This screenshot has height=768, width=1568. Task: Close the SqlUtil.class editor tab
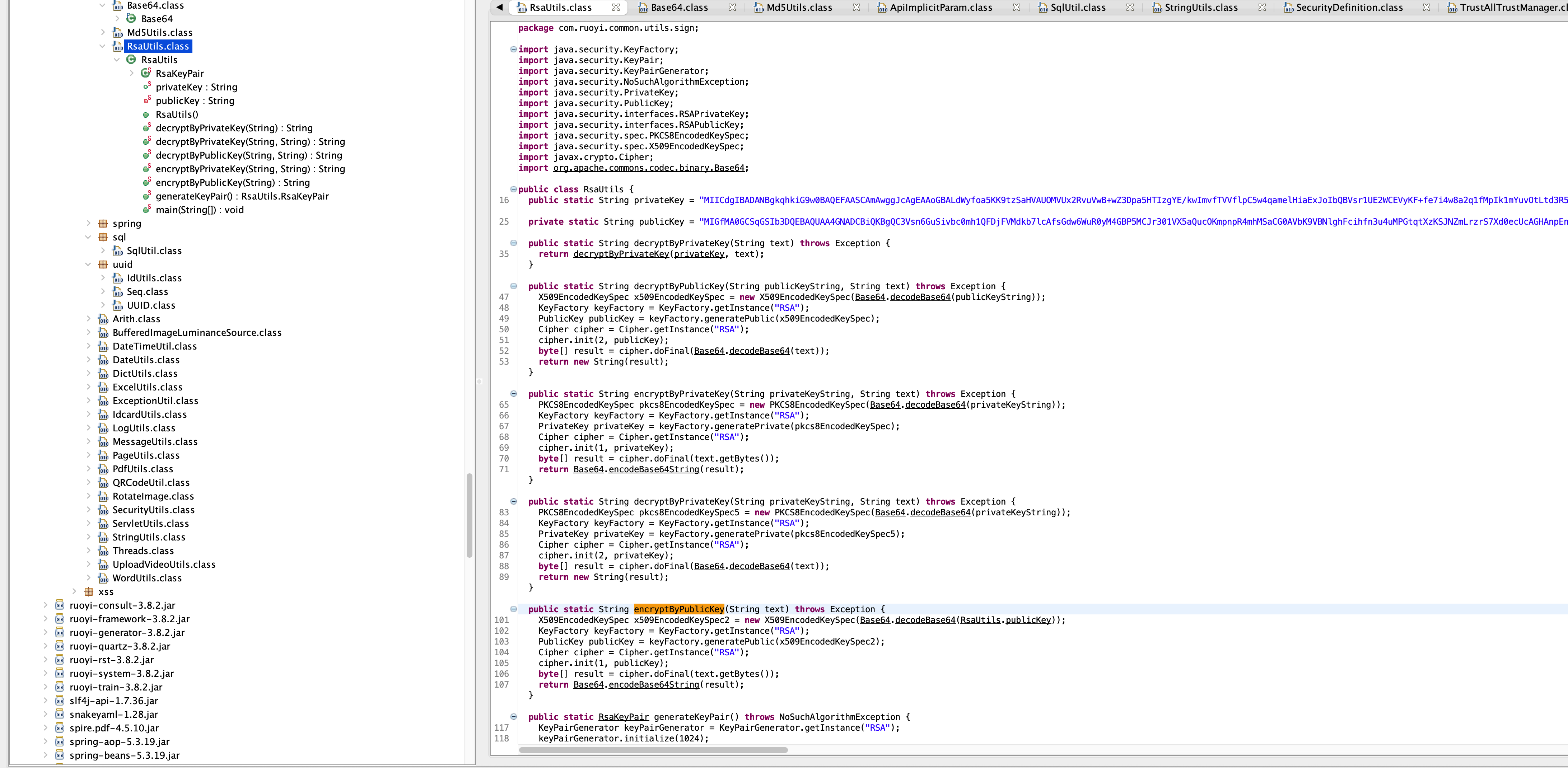coord(1130,7)
